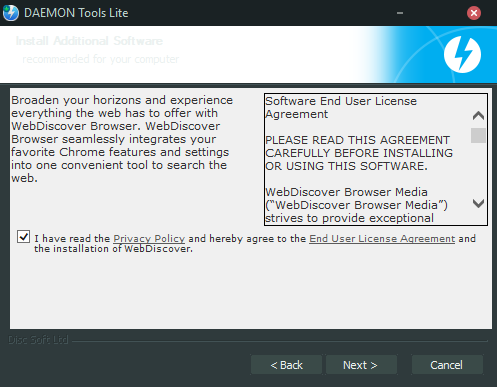497x387 pixels.
Task: Click the 'Disc Soft Ltd' footer label
Action: pos(38,340)
